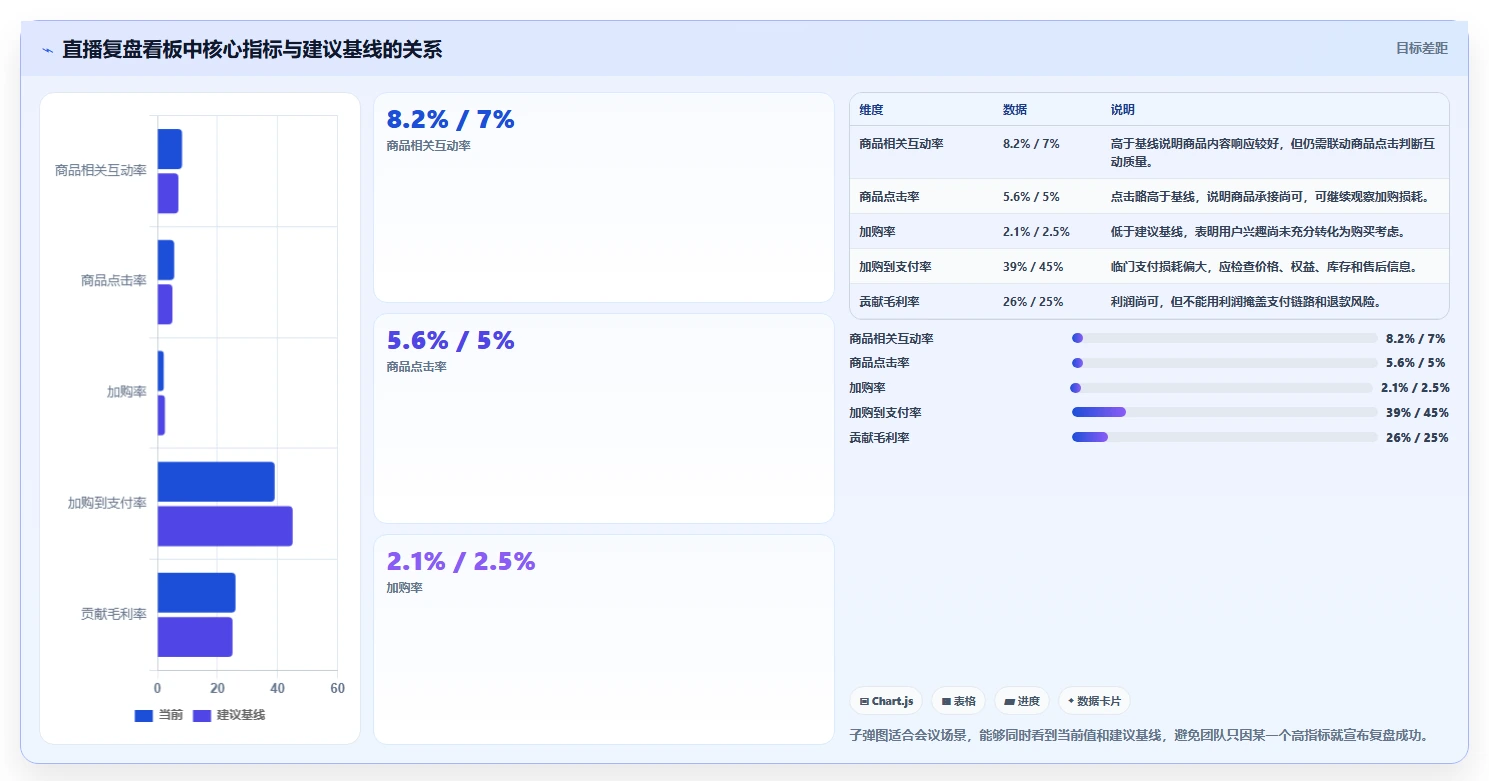Toggle the 当前 legend swatch in chart

144,716
